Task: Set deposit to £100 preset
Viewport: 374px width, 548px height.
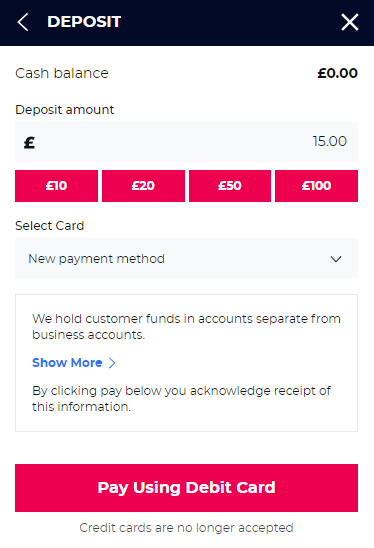Action: (x=316, y=186)
